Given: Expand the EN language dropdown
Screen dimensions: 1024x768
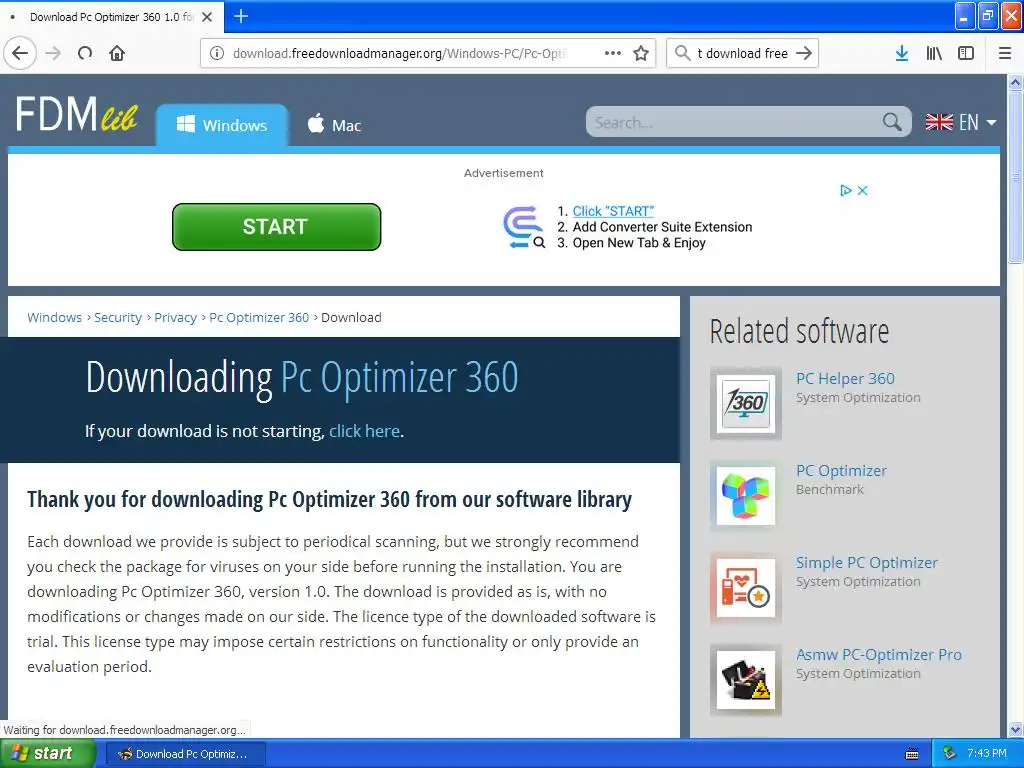Looking at the screenshot, I should pyautogui.click(x=961, y=122).
